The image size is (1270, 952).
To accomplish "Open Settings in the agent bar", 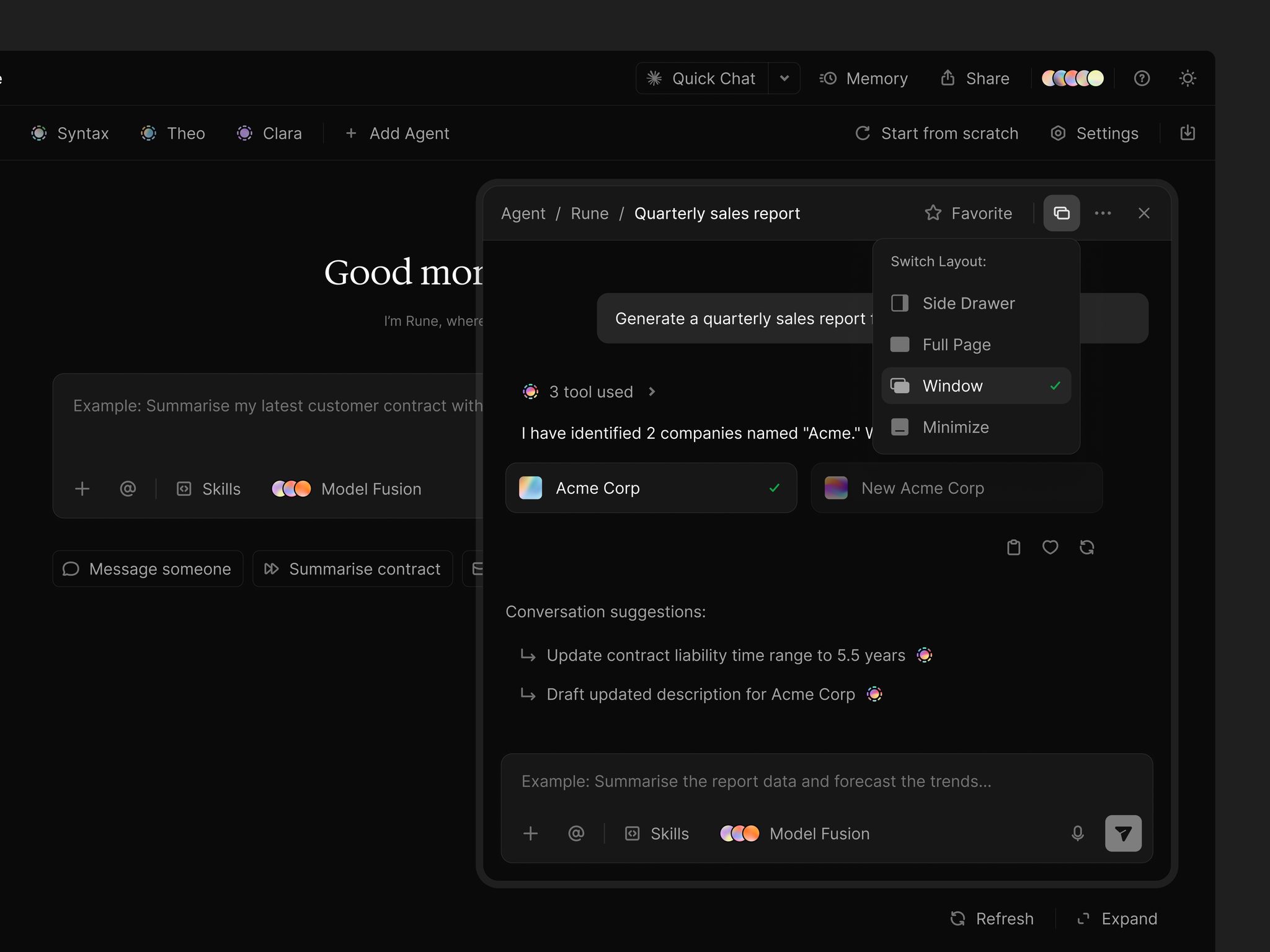I will (1095, 133).
